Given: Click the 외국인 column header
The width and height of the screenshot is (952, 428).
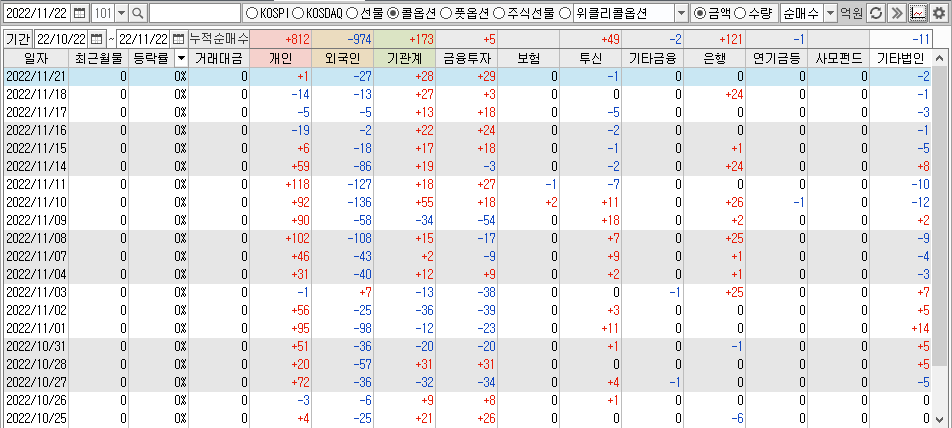Looking at the screenshot, I should tap(343, 58).
